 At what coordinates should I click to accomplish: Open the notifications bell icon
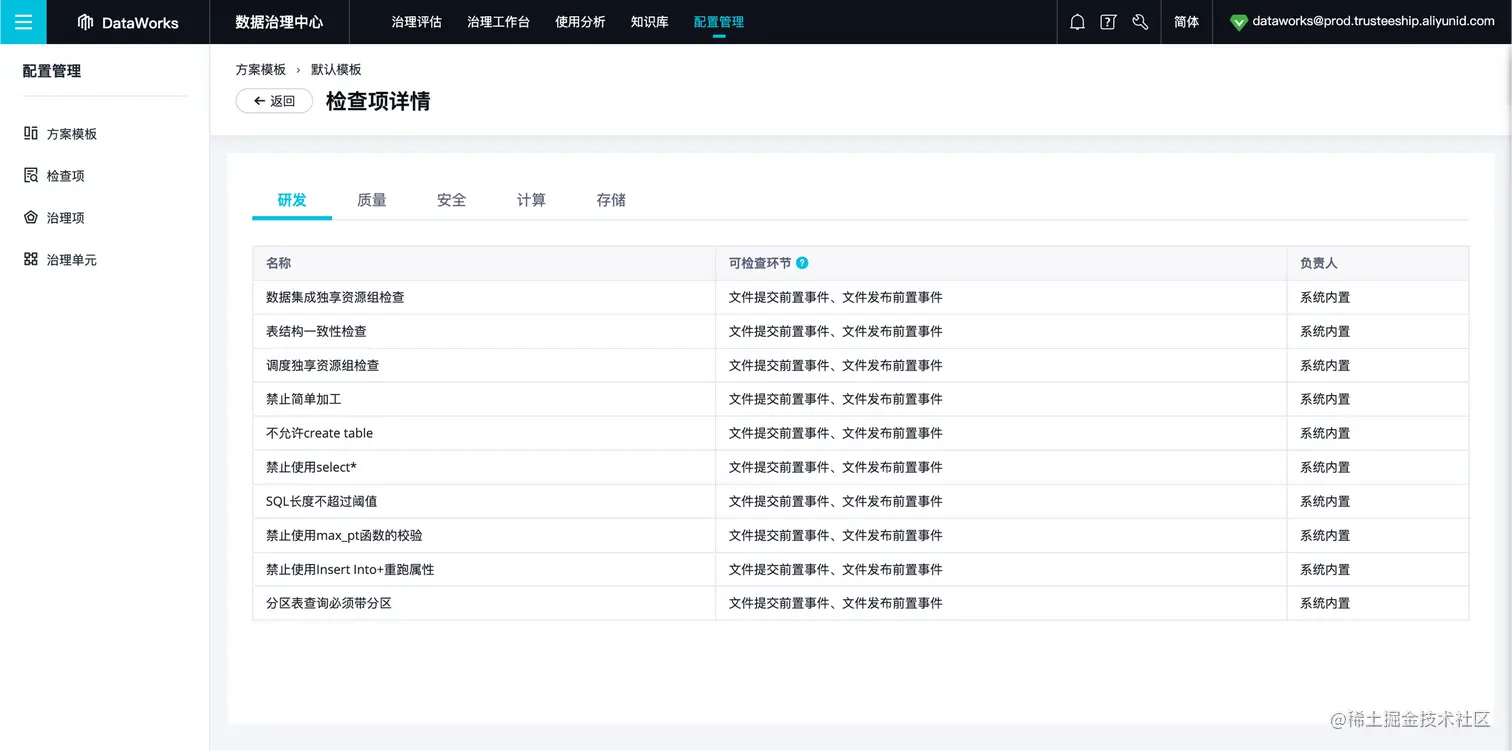(1077, 22)
